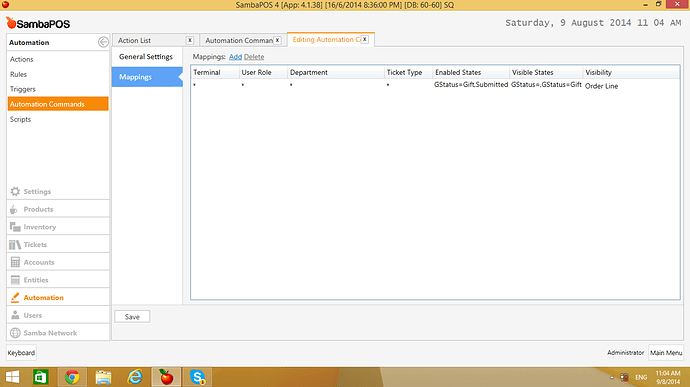Open Actions in the Automation menu
The height and width of the screenshot is (387, 690).
[22, 59]
